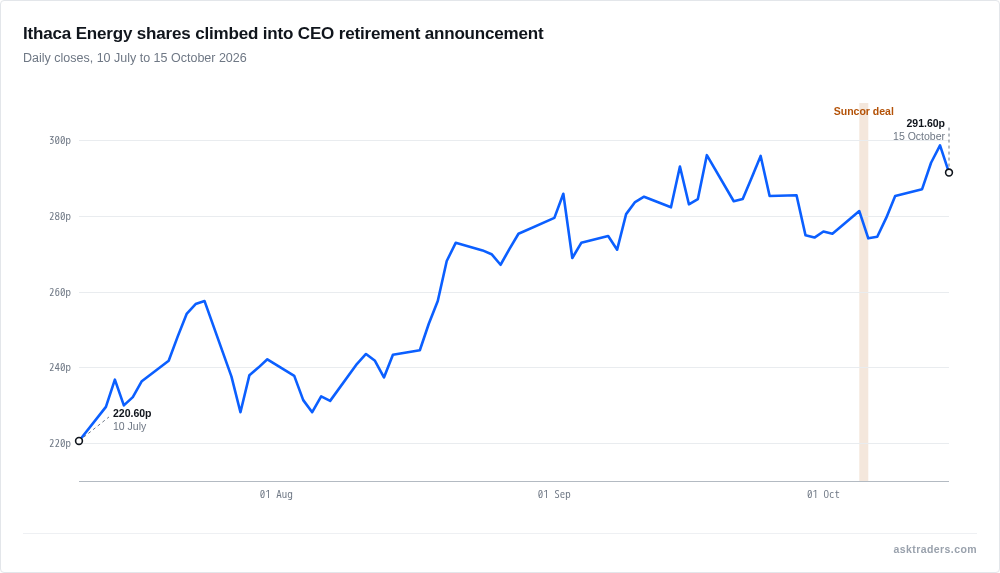Click the shaded Suncor deal vertical band
The height and width of the screenshot is (573, 1000).
(864, 292)
